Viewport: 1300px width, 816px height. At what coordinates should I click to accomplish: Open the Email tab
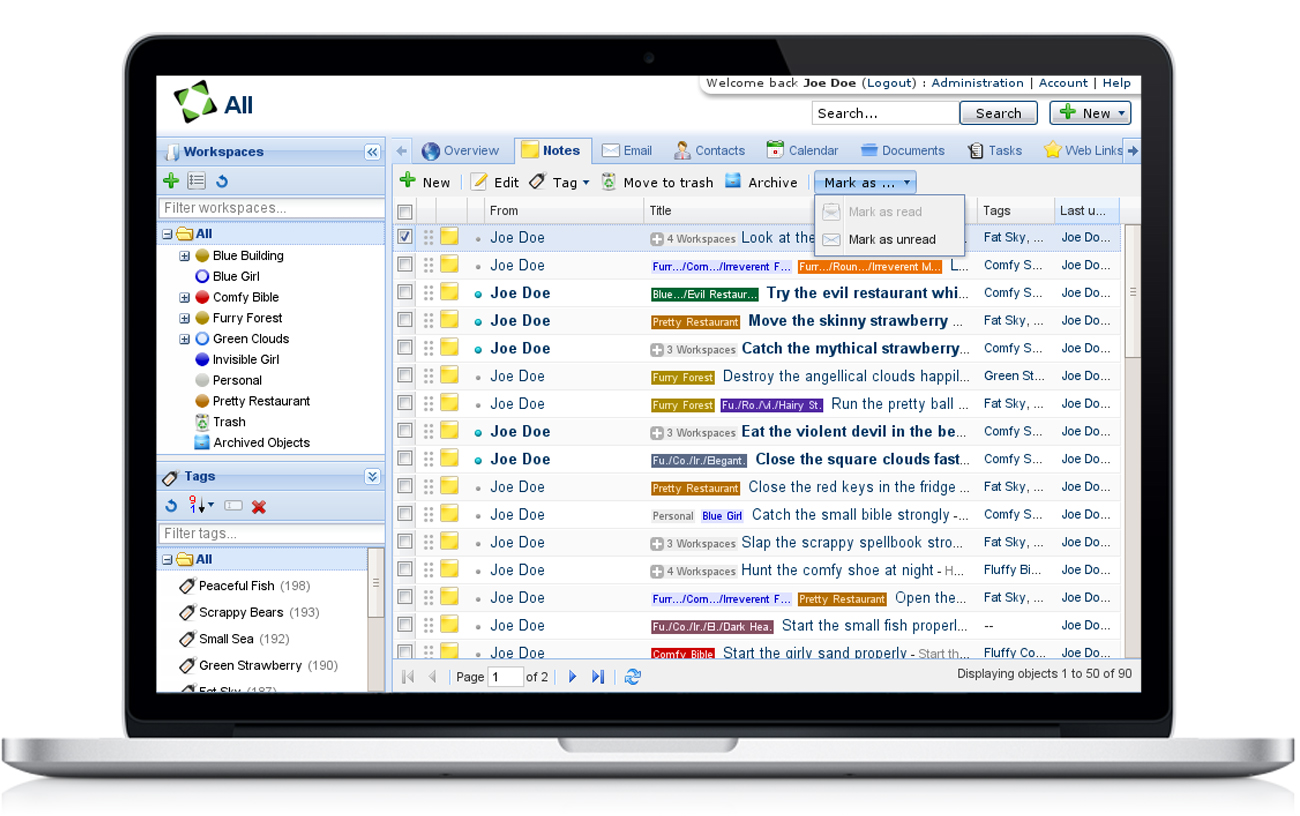[627, 151]
